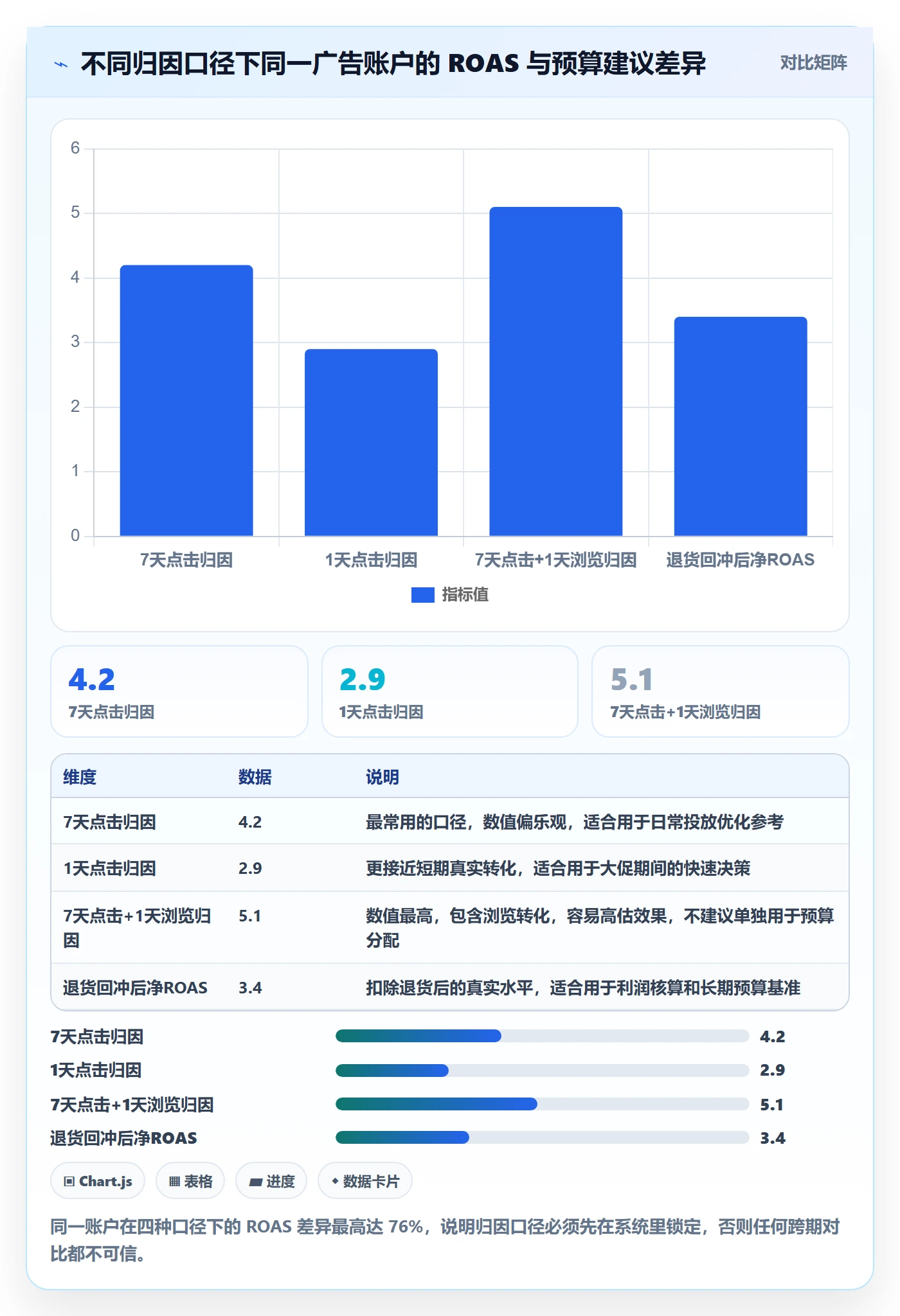The width and height of the screenshot is (900, 1316).
Task: Click the 7天点击归因 bar in chart
Action: (x=186, y=400)
